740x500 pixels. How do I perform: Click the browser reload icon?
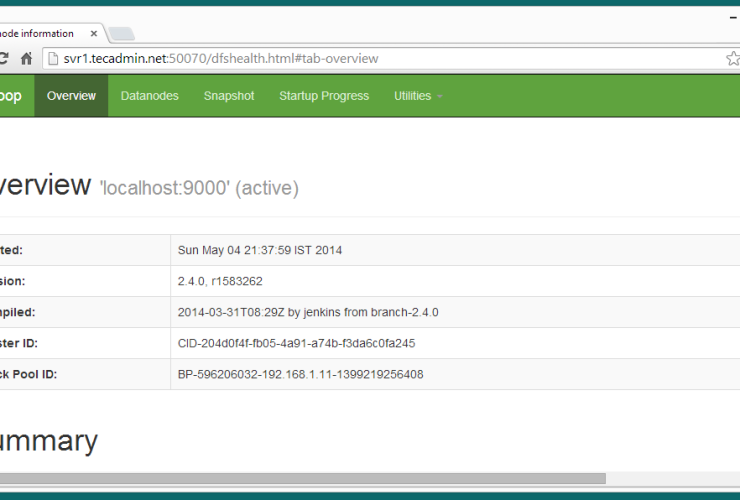[x=4, y=58]
